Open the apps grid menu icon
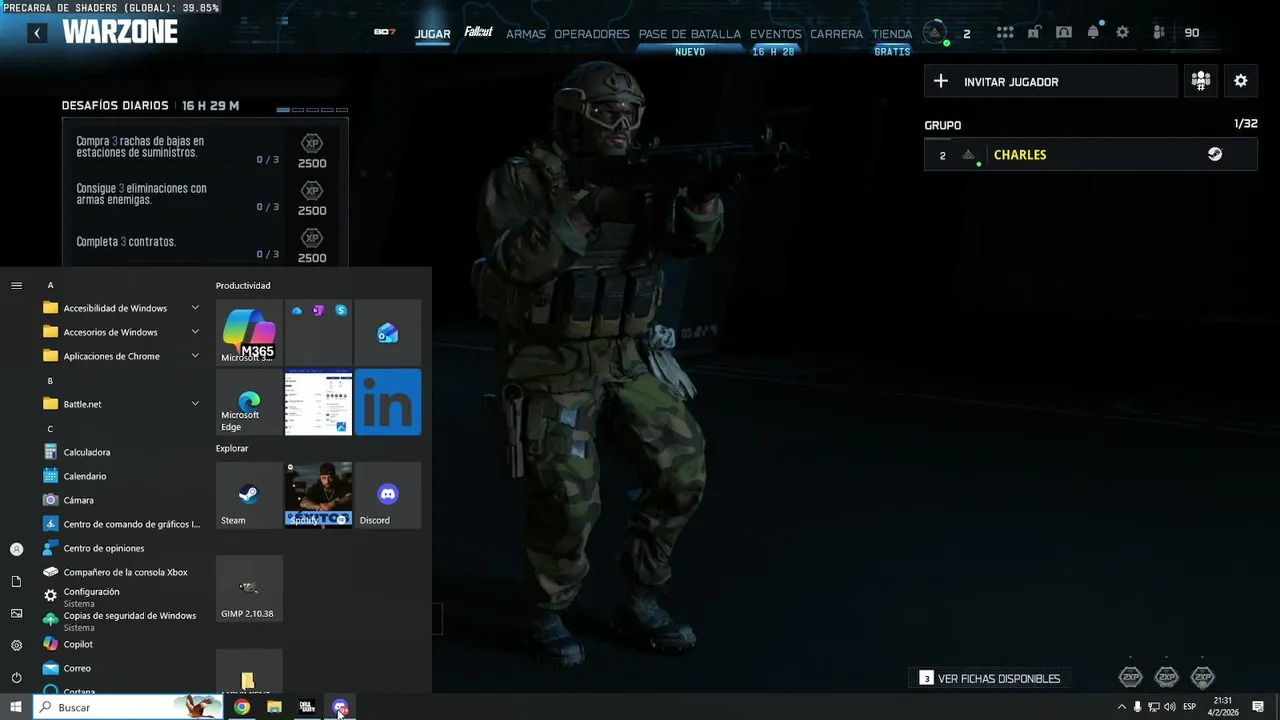This screenshot has width=1280, height=720. point(1005,33)
